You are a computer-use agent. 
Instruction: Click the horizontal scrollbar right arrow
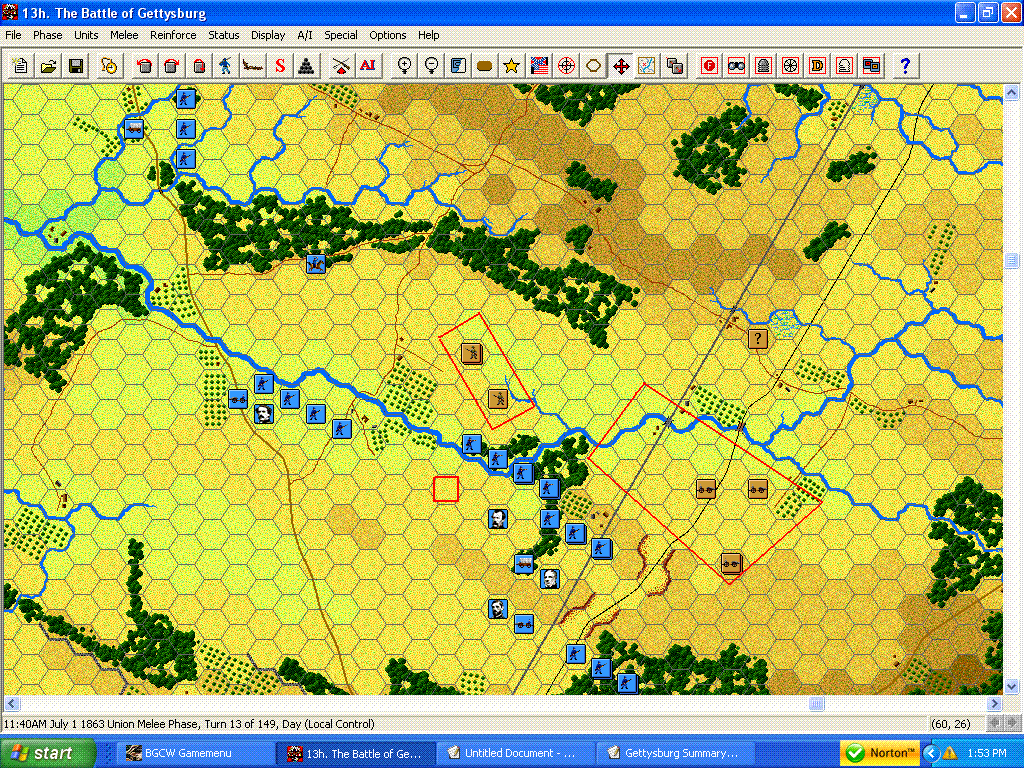pos(994,703)
